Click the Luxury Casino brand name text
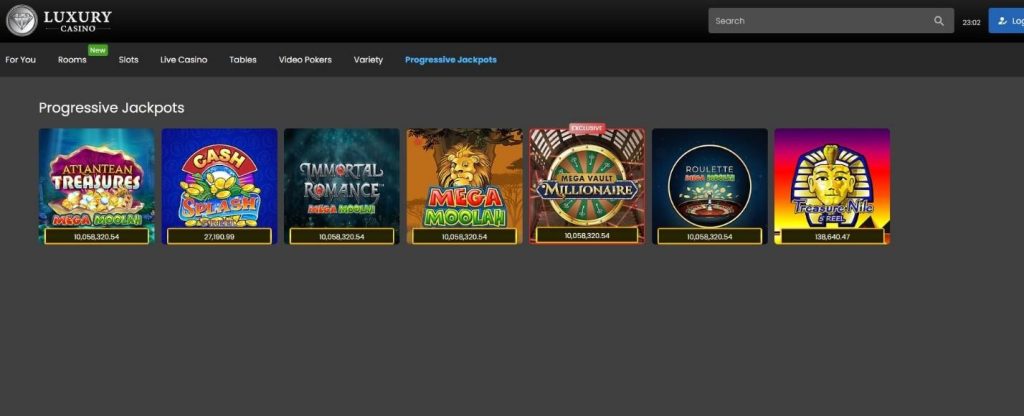The width and height of the screenshot is (1024, 416). coord(78,20)
